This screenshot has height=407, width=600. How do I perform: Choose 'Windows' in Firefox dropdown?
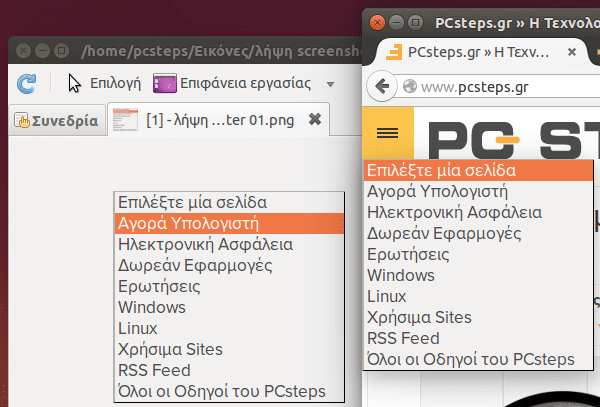tap(478, 275)
